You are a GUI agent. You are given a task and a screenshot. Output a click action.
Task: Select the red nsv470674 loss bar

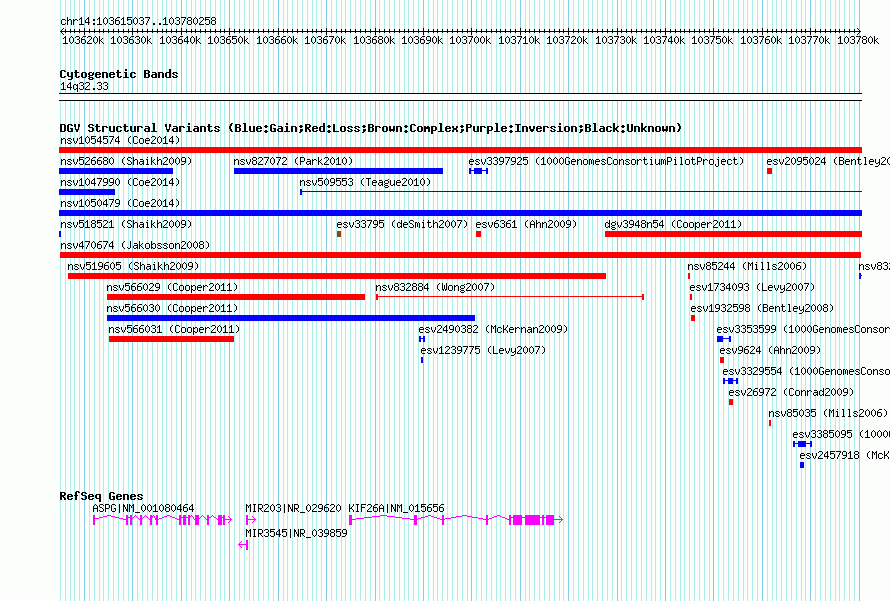(460, 255)
